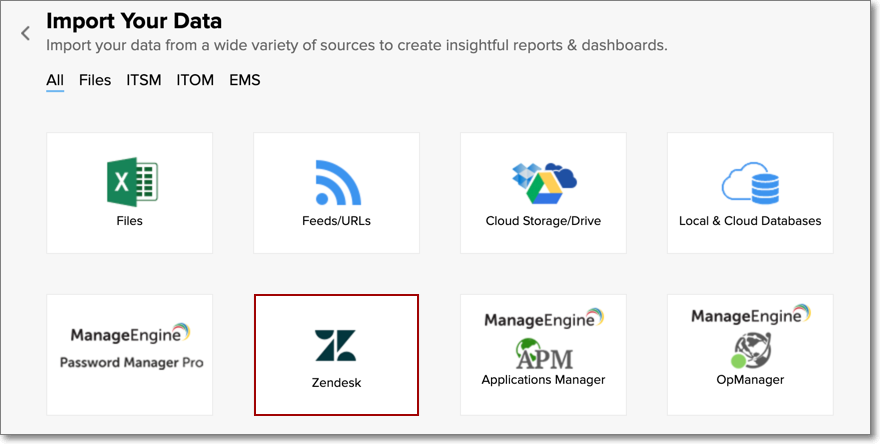The height and width of the screenshot is (444, 880).
Task: Click the Password Manager Pro text
Action: coord(132,362)
